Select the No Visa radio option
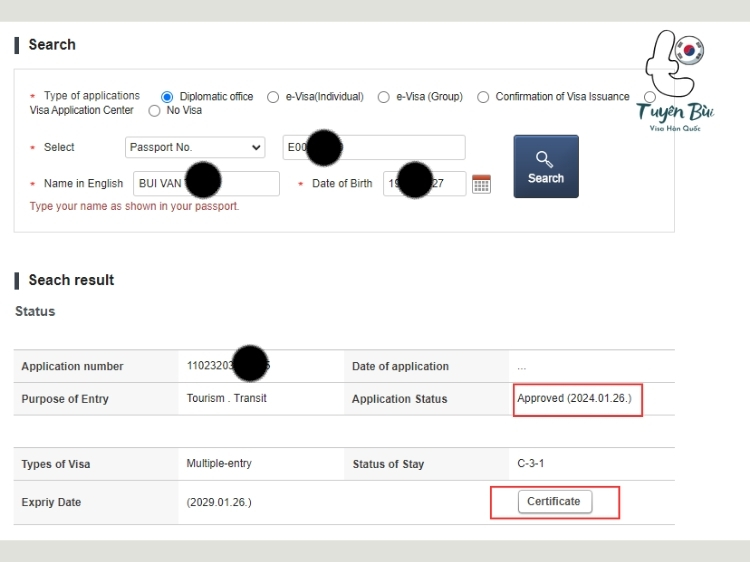750x562 pixels. tap(154, 111)
